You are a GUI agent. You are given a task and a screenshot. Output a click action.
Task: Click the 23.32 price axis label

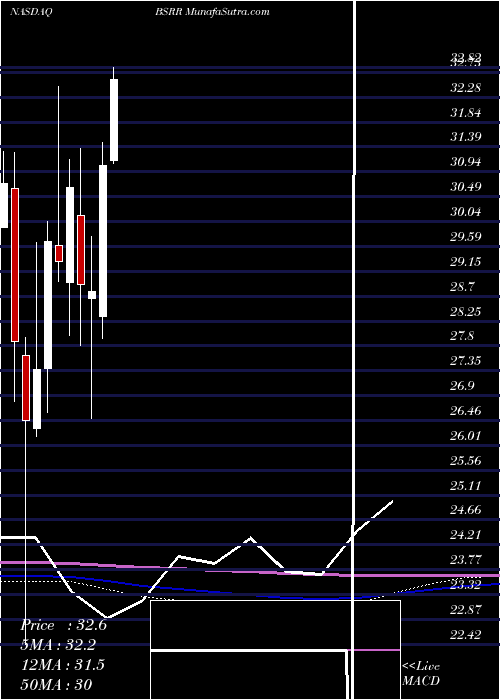point(465,584)
